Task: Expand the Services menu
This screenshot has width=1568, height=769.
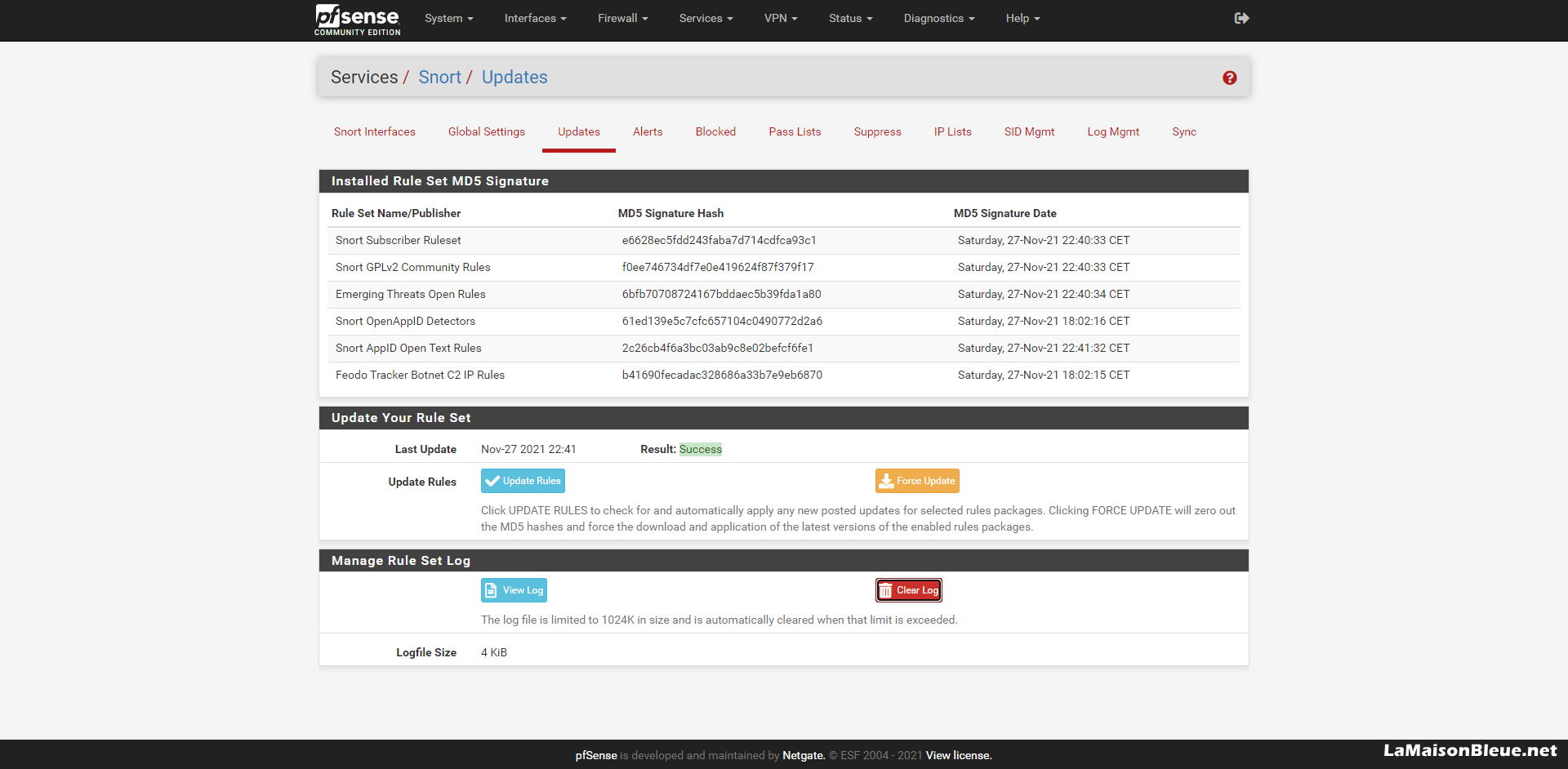Action: (706, 18)
